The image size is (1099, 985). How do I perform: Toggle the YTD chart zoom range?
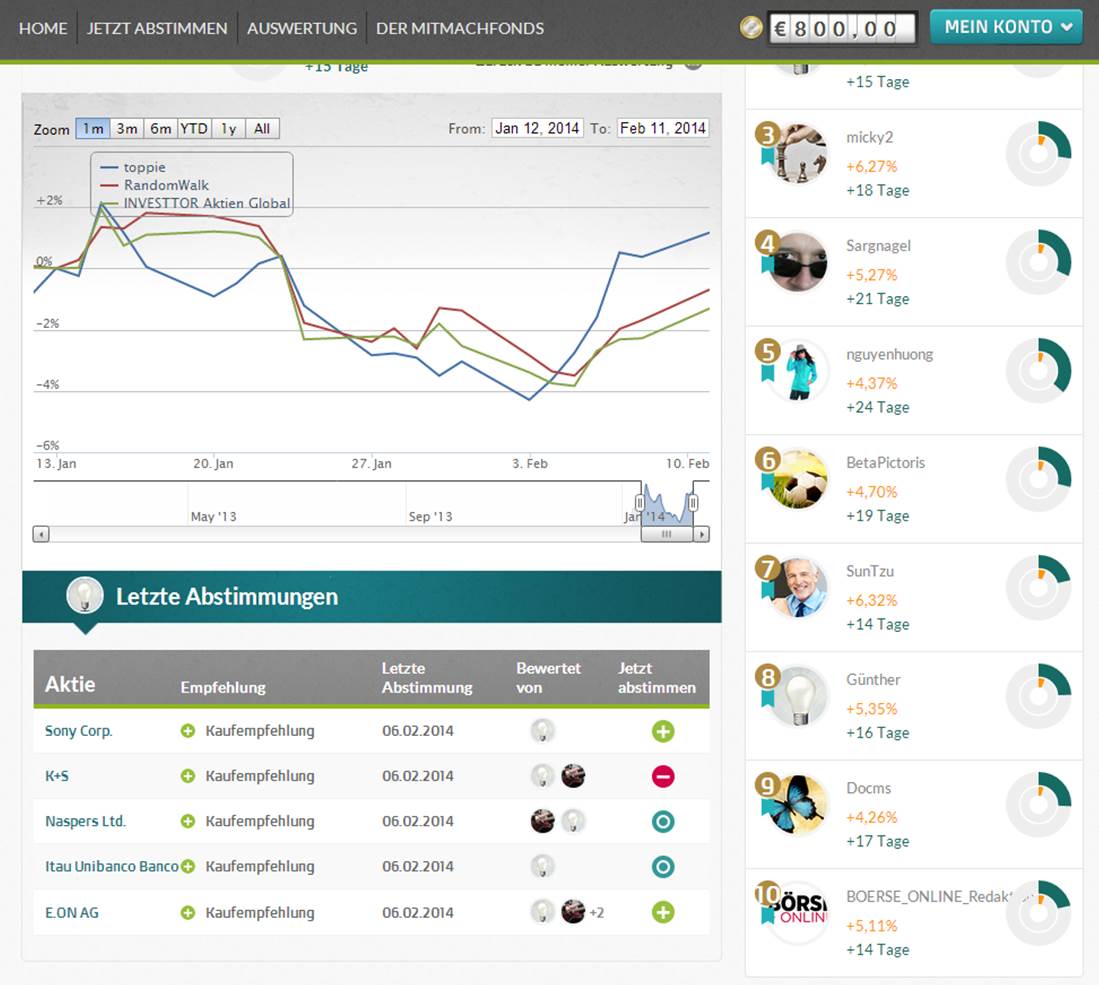coord(194,129)
